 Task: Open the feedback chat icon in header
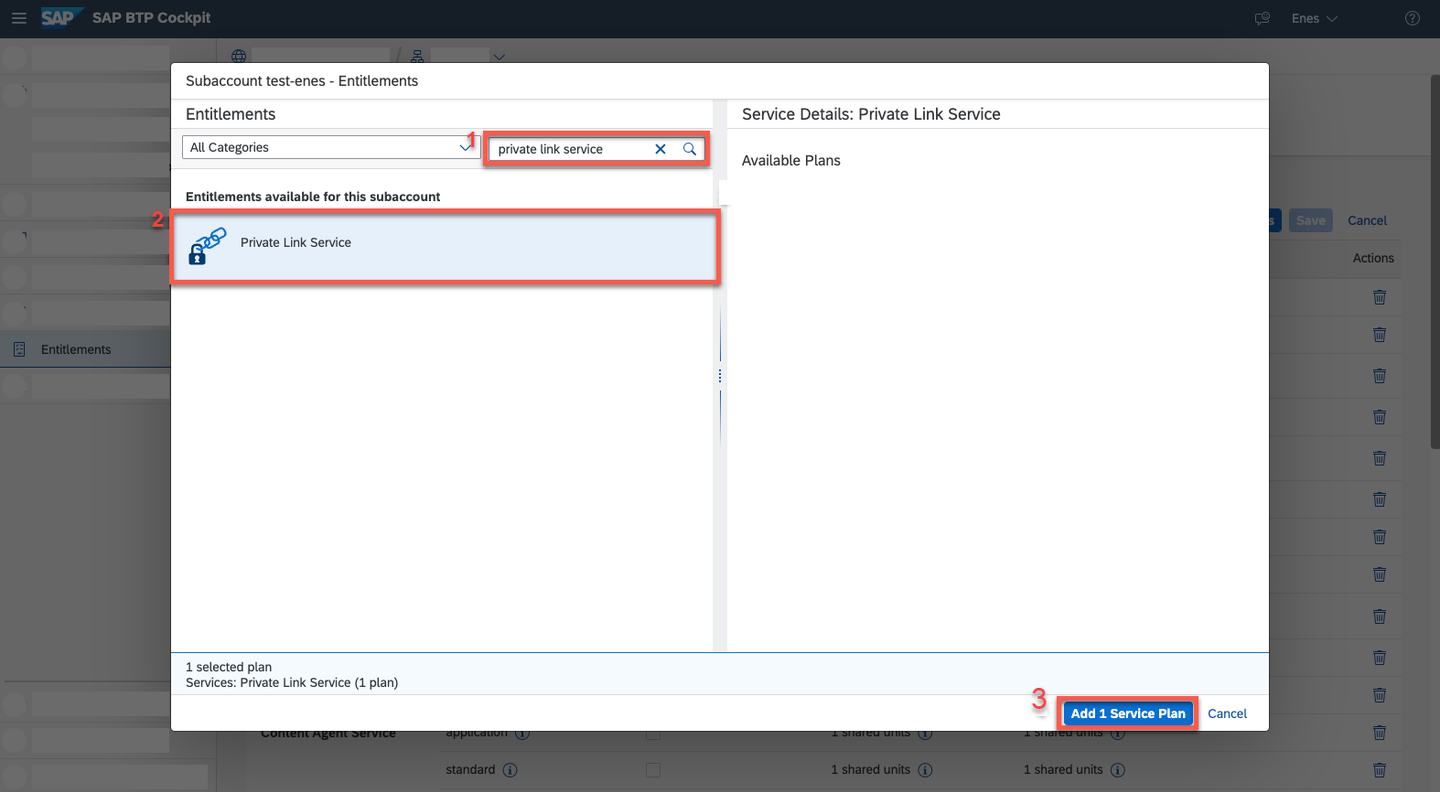pos(1262,18)
